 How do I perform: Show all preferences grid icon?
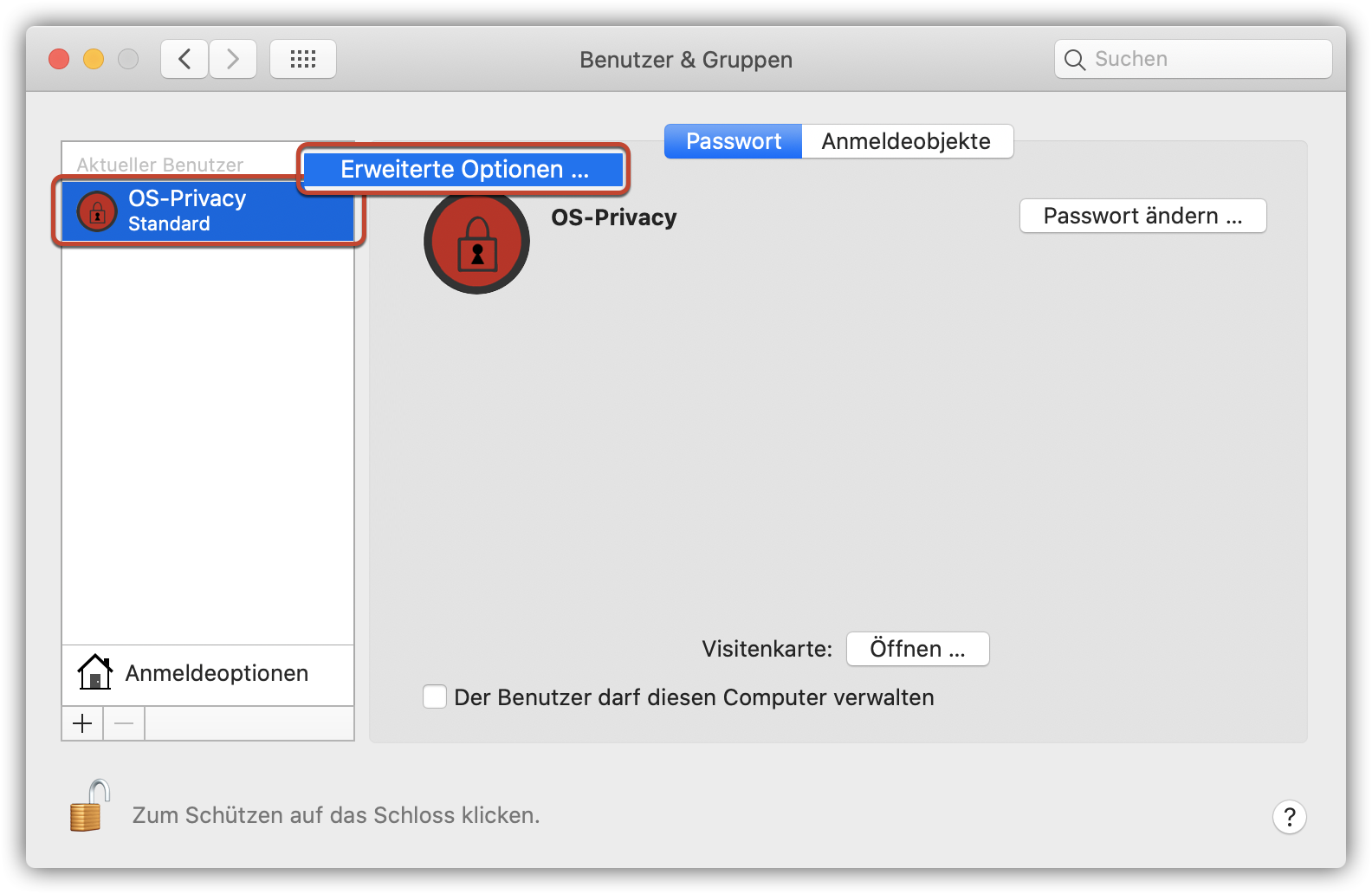click(303, 59)
